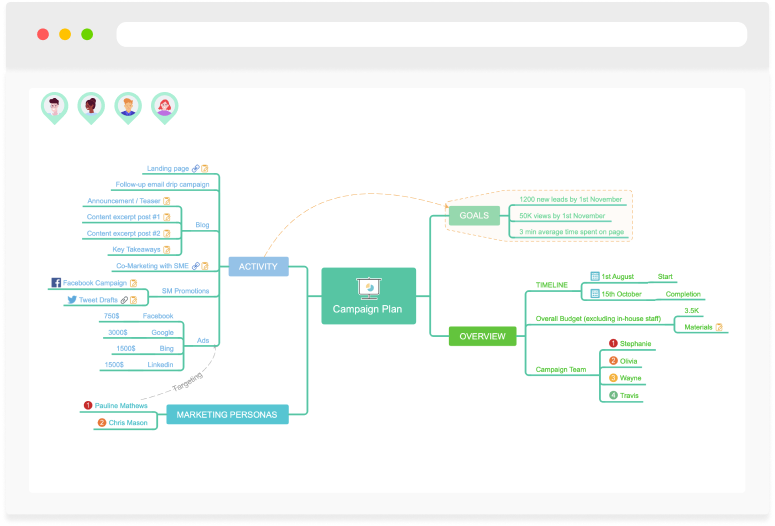The width and height of the screenshot is (775, 526).
Task: Click the Twitter bird icon beside Tweet Drafts
Action: point(72,300)
